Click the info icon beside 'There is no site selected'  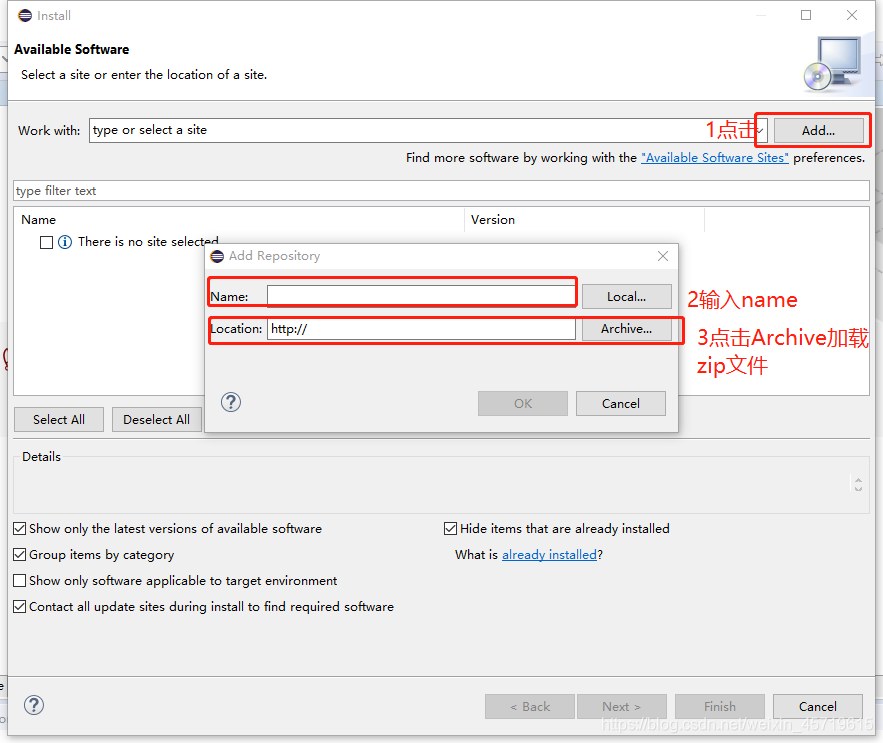(66, 242)
